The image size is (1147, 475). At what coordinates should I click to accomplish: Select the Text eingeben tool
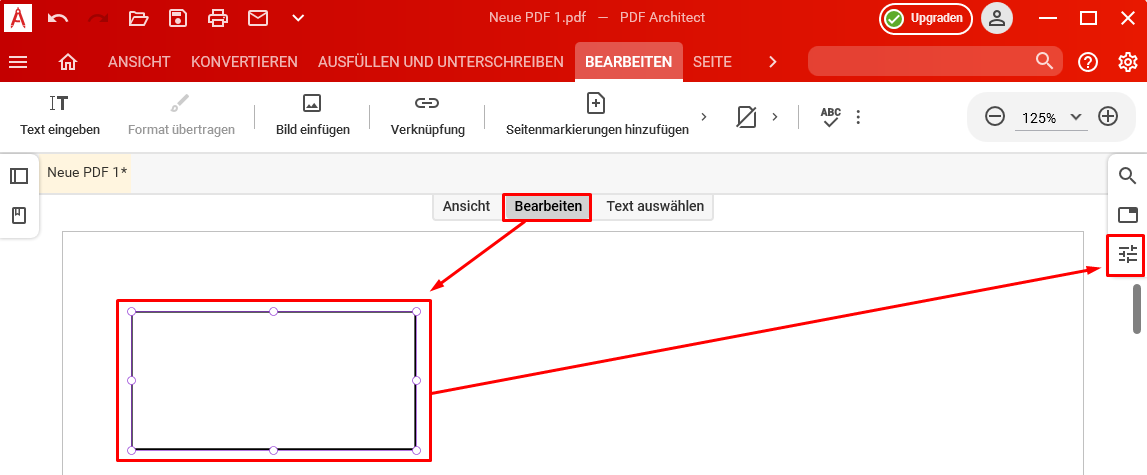pyautogui.click(x=60, y=116)
